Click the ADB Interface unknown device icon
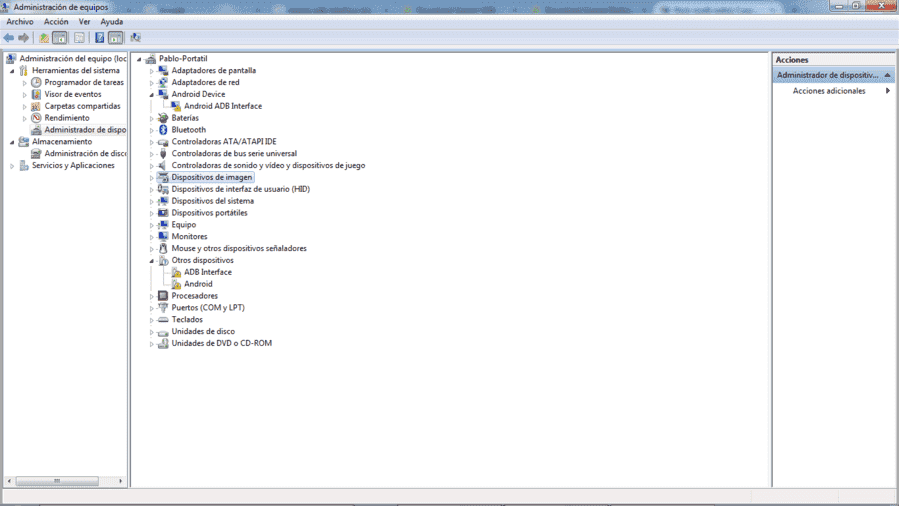 pyautogui.click(x=175, y=272)
